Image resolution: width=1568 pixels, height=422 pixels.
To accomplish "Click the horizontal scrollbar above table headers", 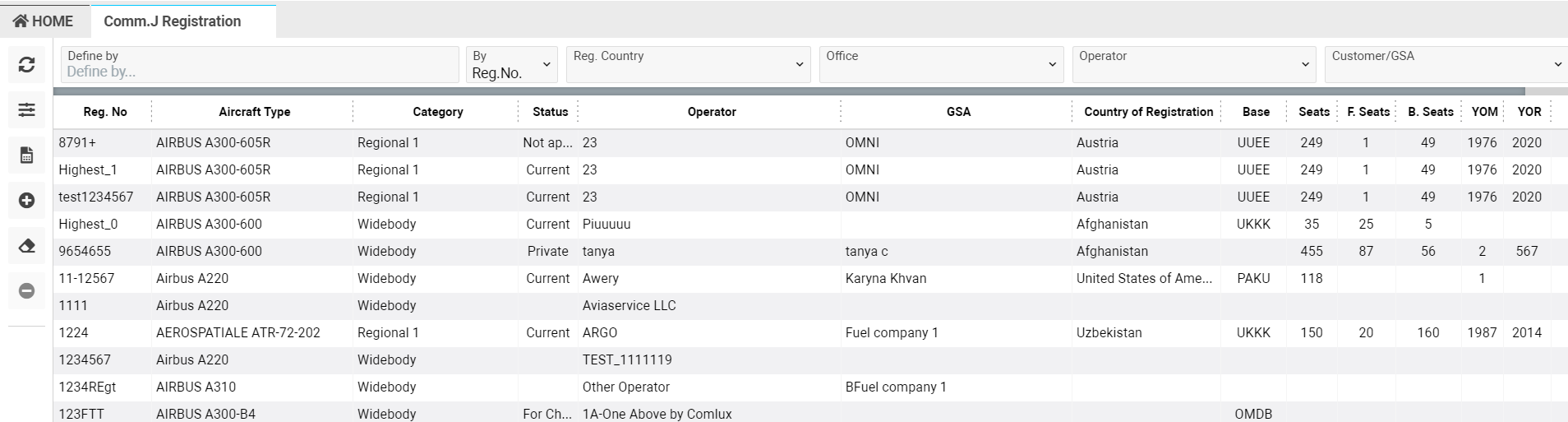I will point(789,91).
